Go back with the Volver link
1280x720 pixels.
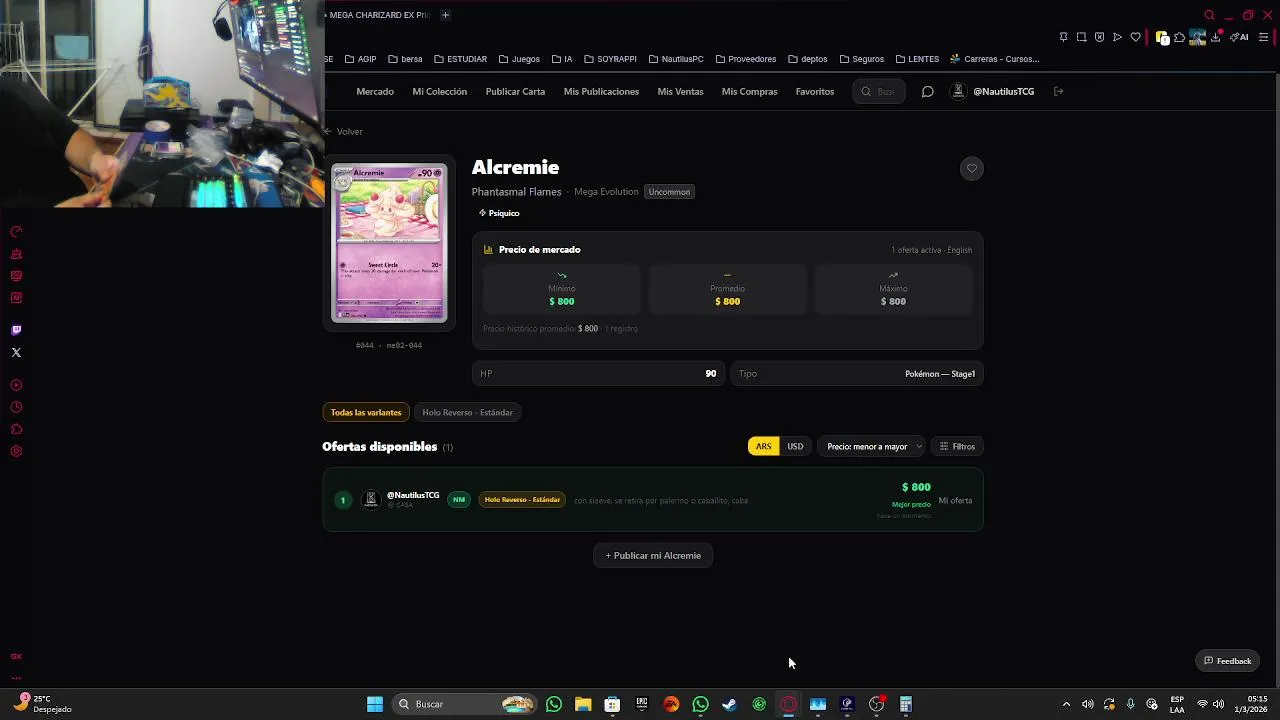click(x=343, y=131)
